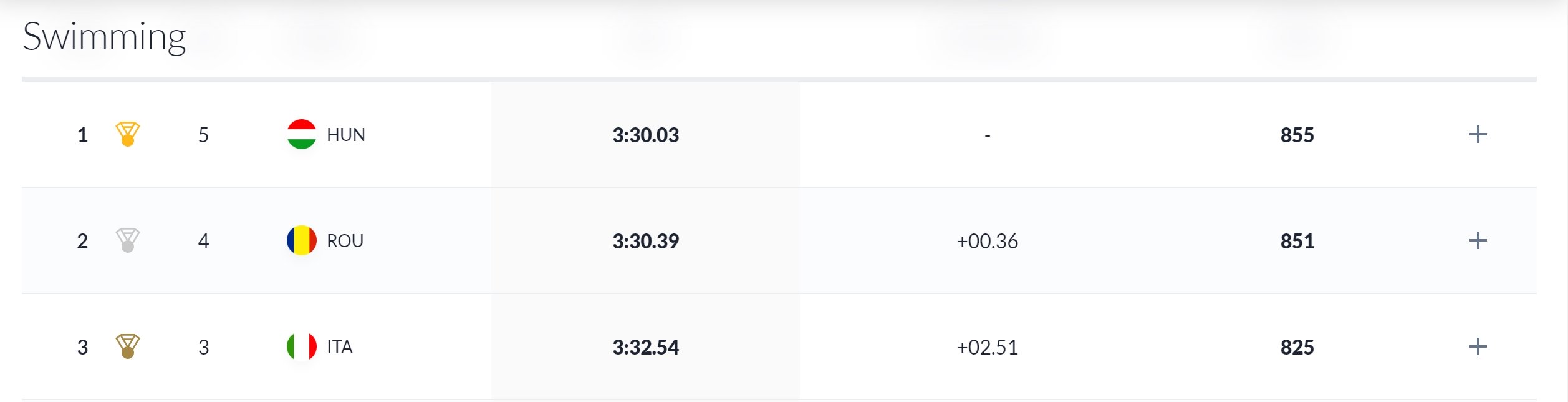Click the Romania flag icon
Screen dimensions: 1568x402
301,240
